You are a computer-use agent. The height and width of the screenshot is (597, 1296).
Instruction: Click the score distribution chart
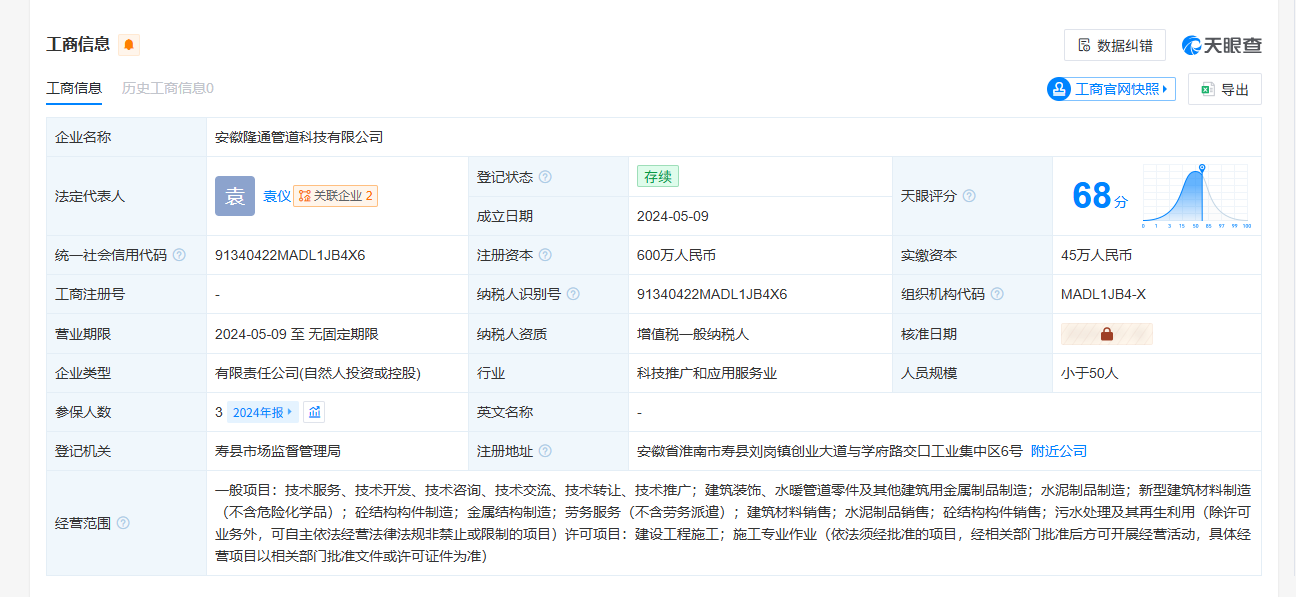tap(1197, 196)
